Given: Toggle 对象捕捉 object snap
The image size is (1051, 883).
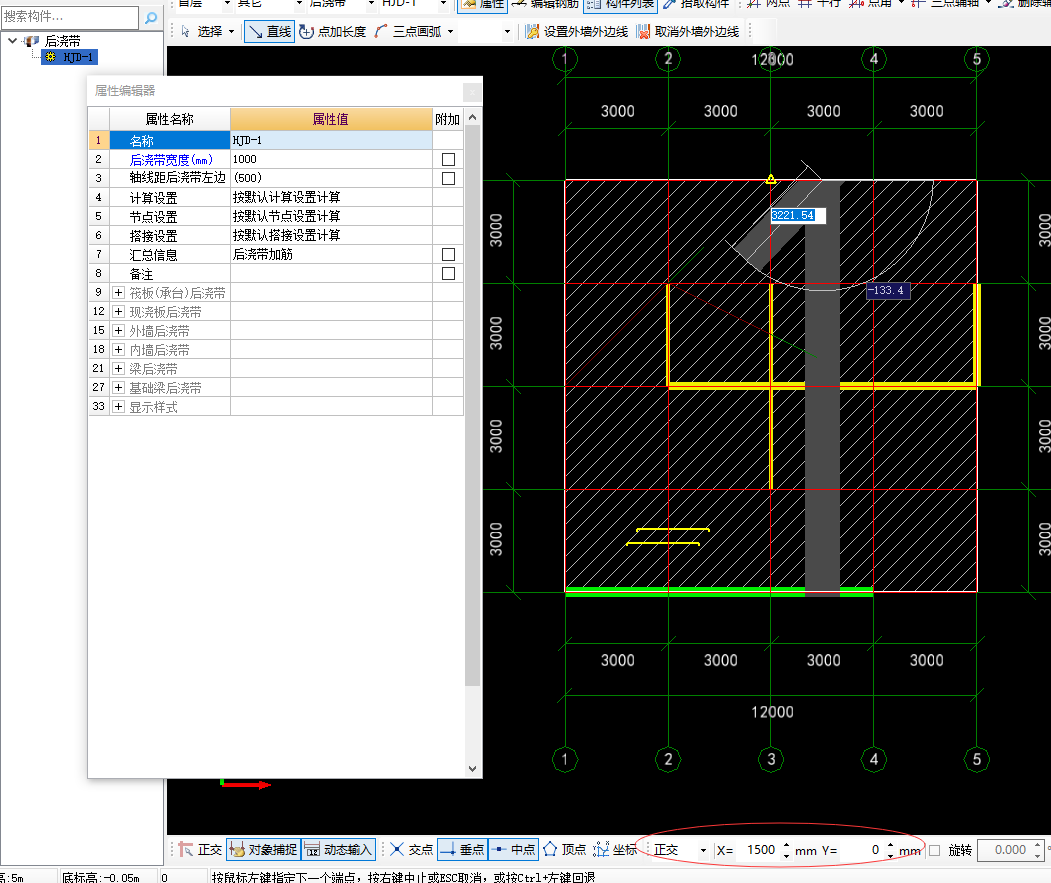Looking at the screenshot, I should pos(263,849).
